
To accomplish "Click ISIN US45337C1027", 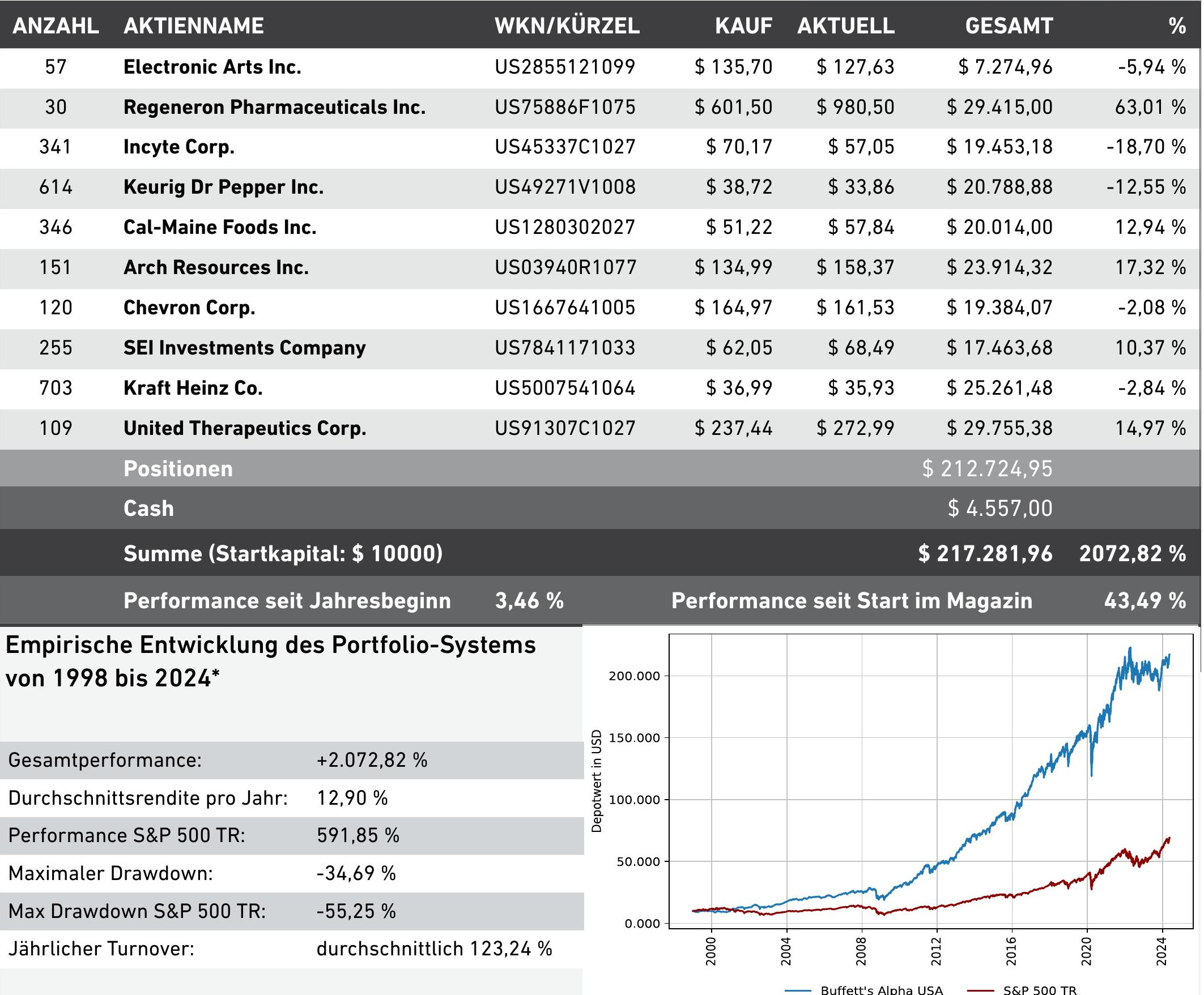I will pos(565,147).
